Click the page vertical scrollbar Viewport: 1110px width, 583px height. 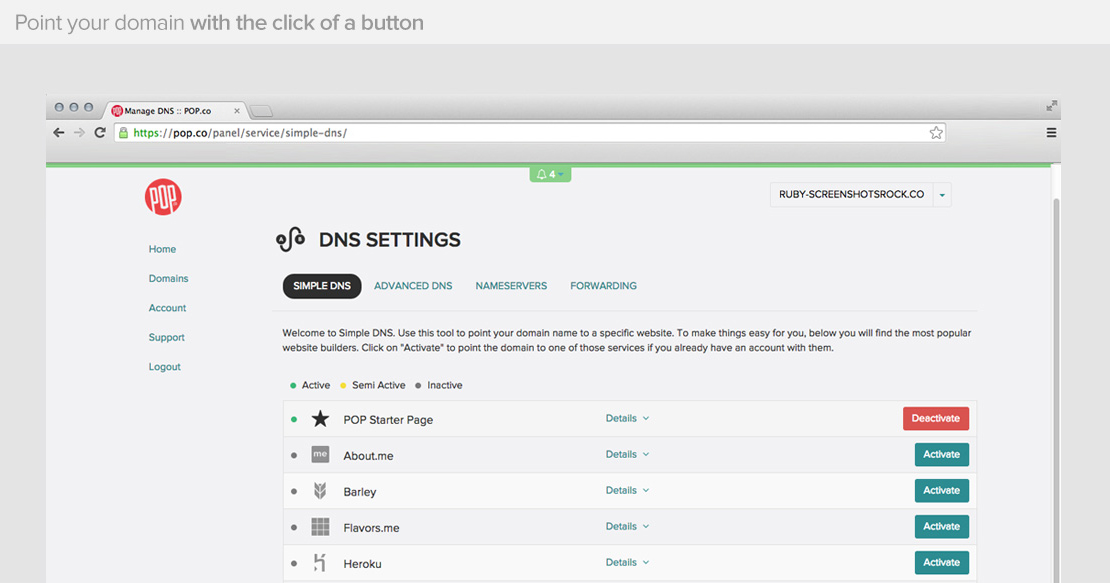tap(1056, 389)
